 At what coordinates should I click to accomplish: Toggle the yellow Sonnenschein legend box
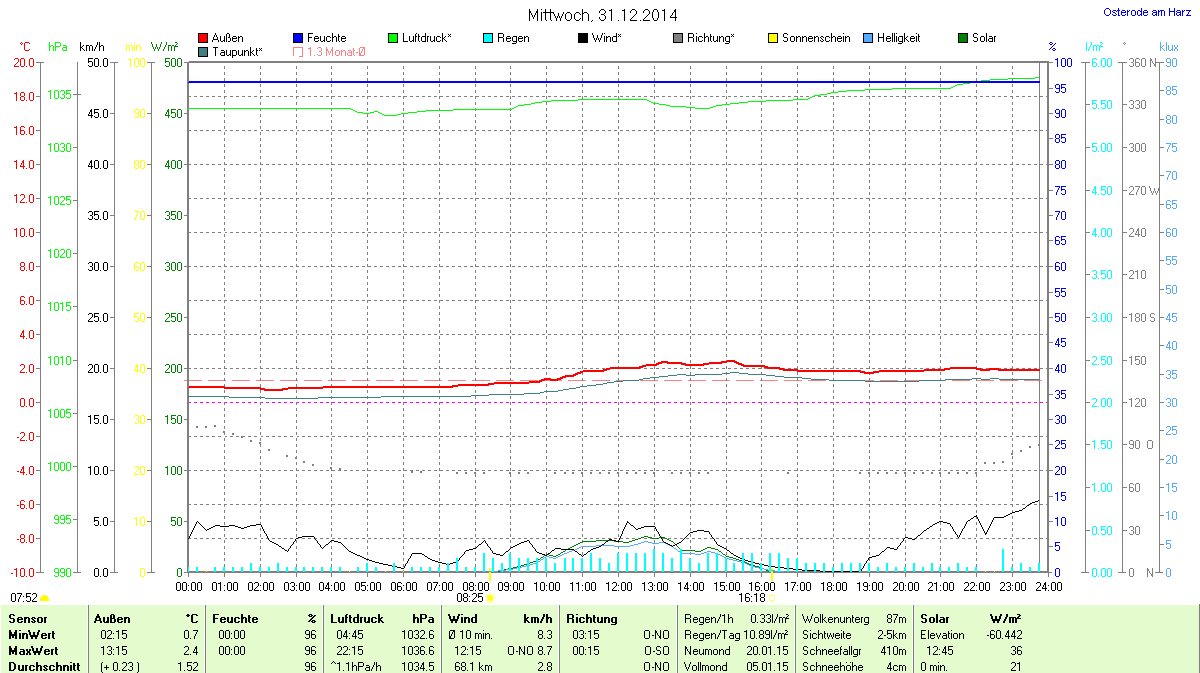tap(773, 38)
